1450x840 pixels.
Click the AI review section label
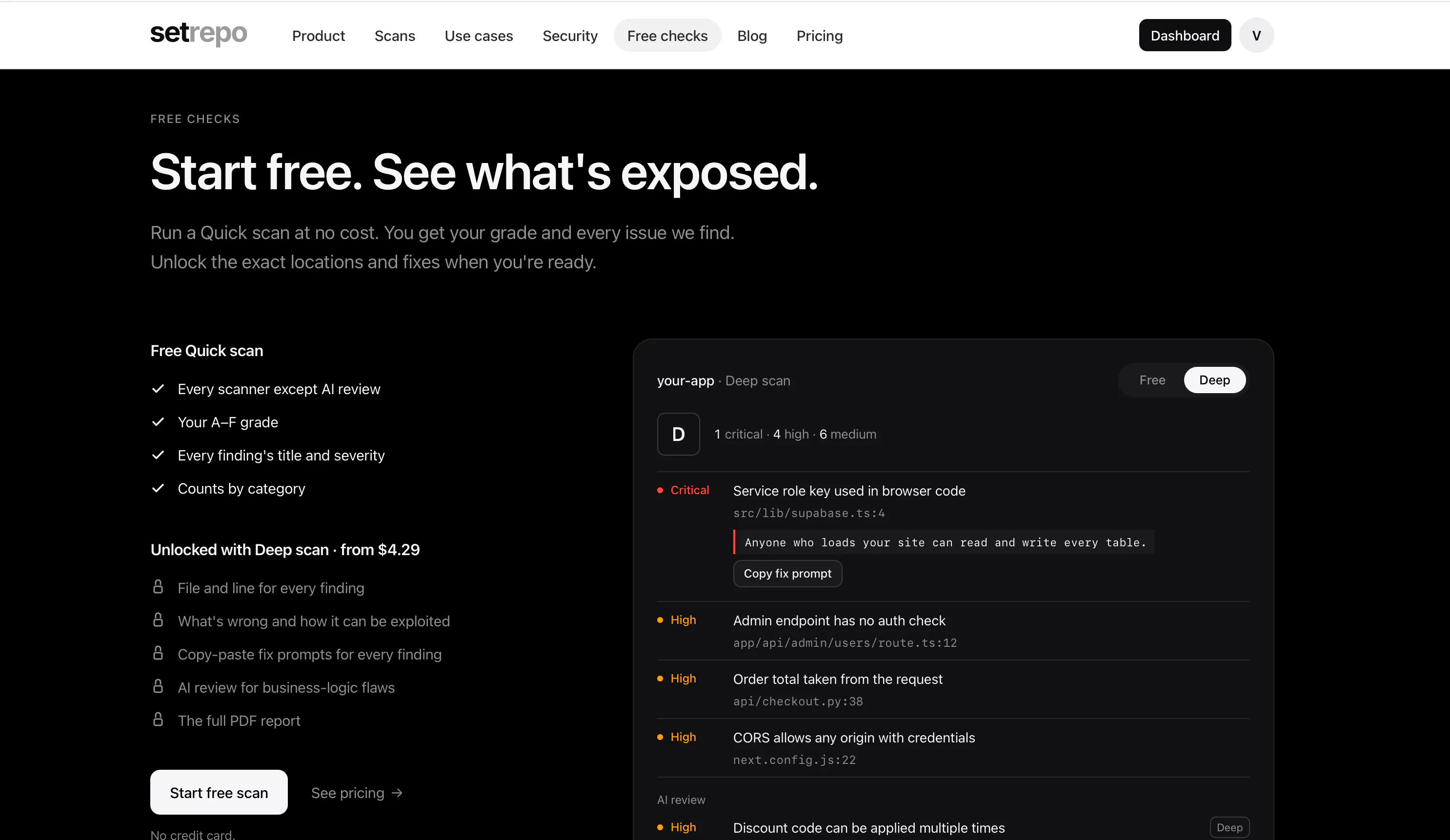[681, 800]
